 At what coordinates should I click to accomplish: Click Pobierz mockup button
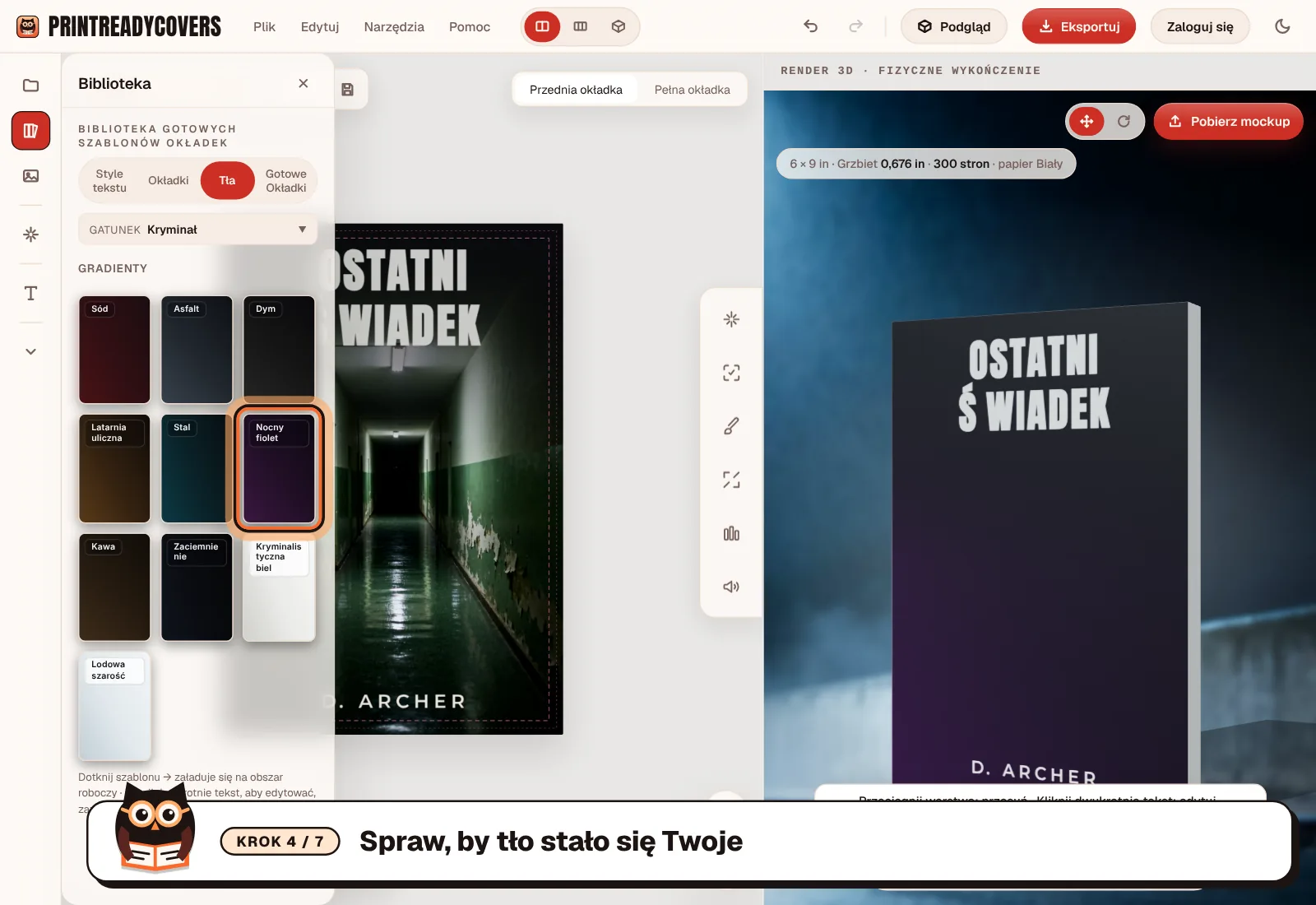[x=1229, y=122]
